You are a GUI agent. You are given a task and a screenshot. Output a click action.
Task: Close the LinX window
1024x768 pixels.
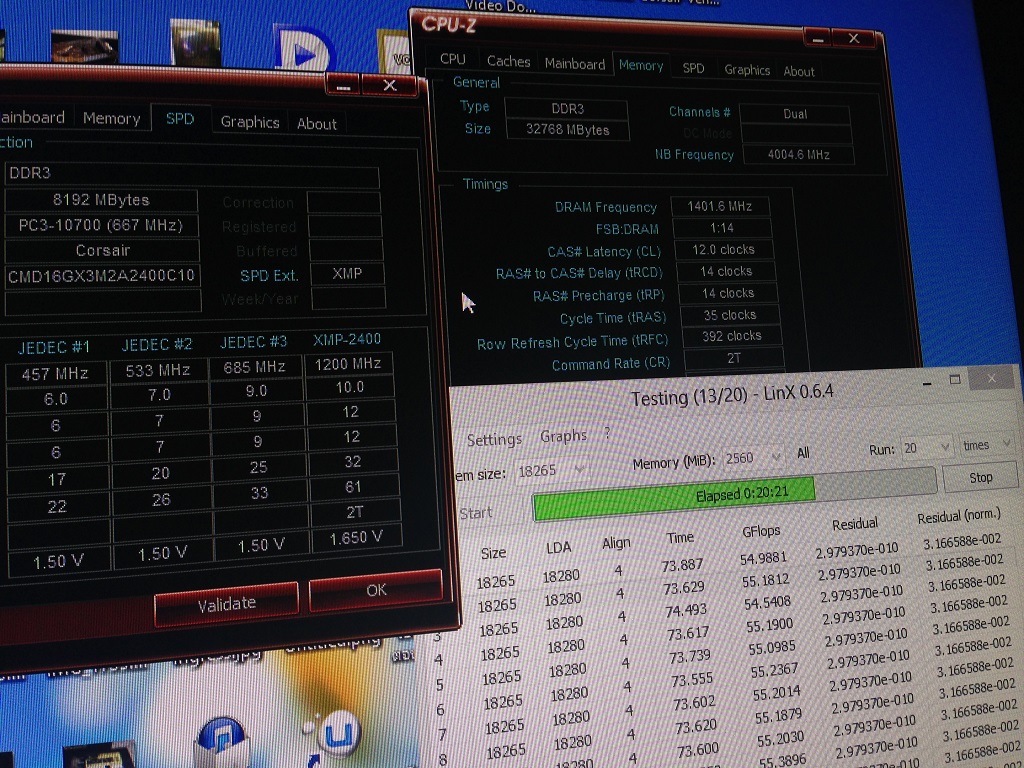(991, 378)
